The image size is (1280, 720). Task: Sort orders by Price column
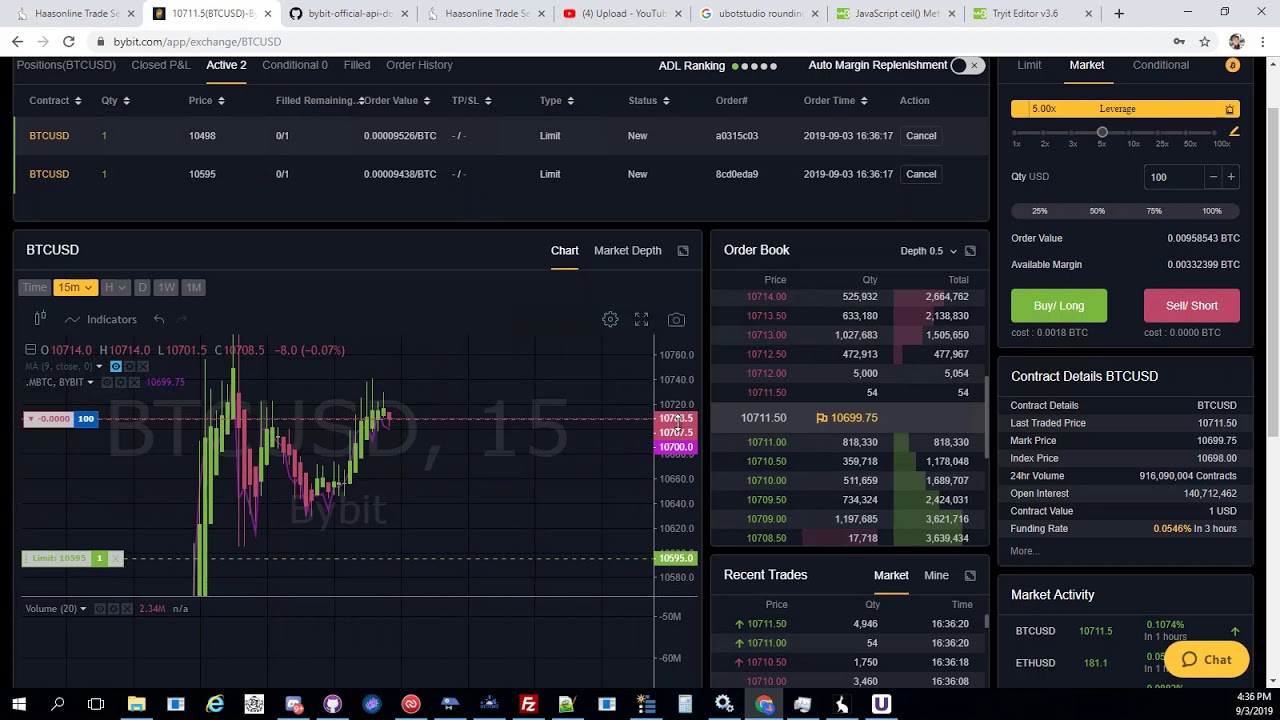pos(206,100)
